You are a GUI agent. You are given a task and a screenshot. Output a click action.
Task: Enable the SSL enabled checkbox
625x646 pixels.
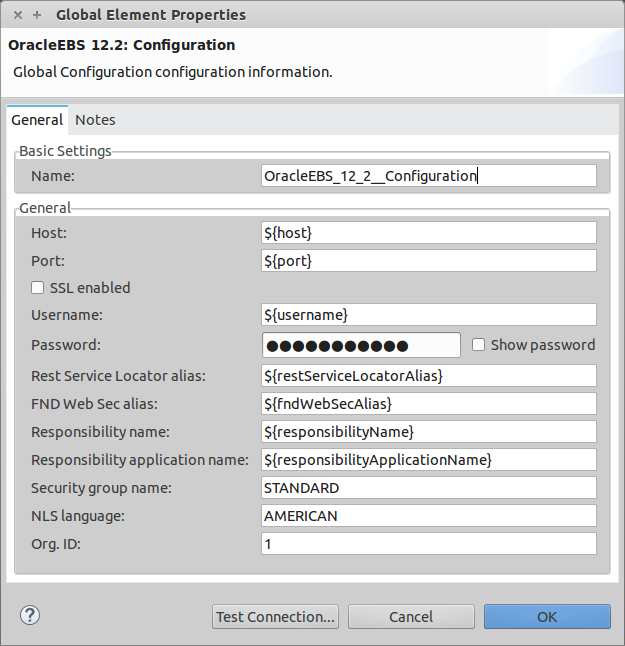(37, 288)
